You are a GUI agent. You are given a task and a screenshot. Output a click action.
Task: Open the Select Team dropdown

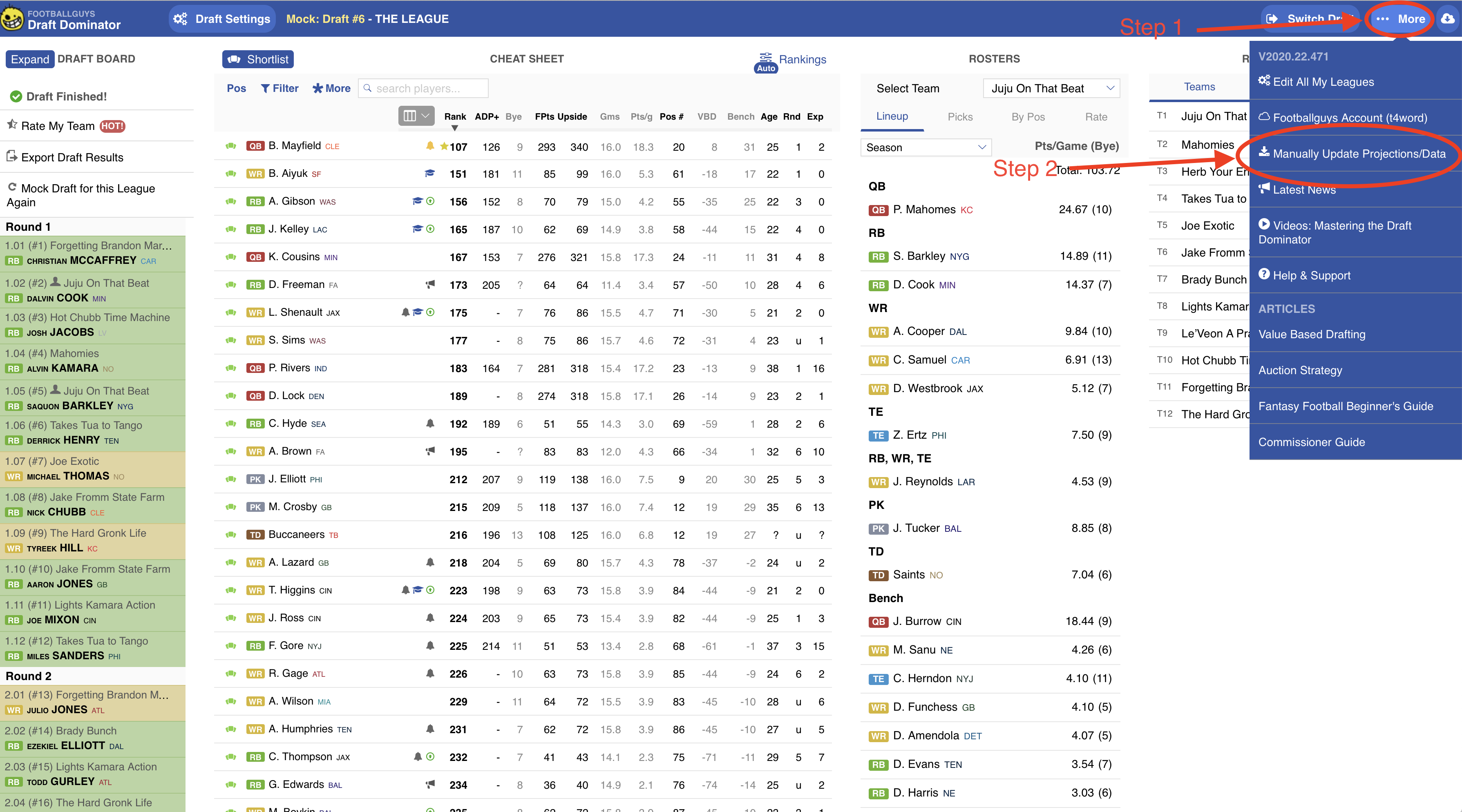1051,89
